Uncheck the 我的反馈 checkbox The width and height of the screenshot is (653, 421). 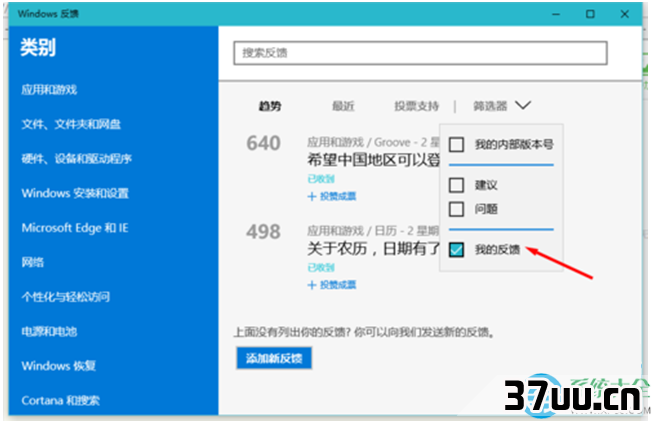coord(456,249)
